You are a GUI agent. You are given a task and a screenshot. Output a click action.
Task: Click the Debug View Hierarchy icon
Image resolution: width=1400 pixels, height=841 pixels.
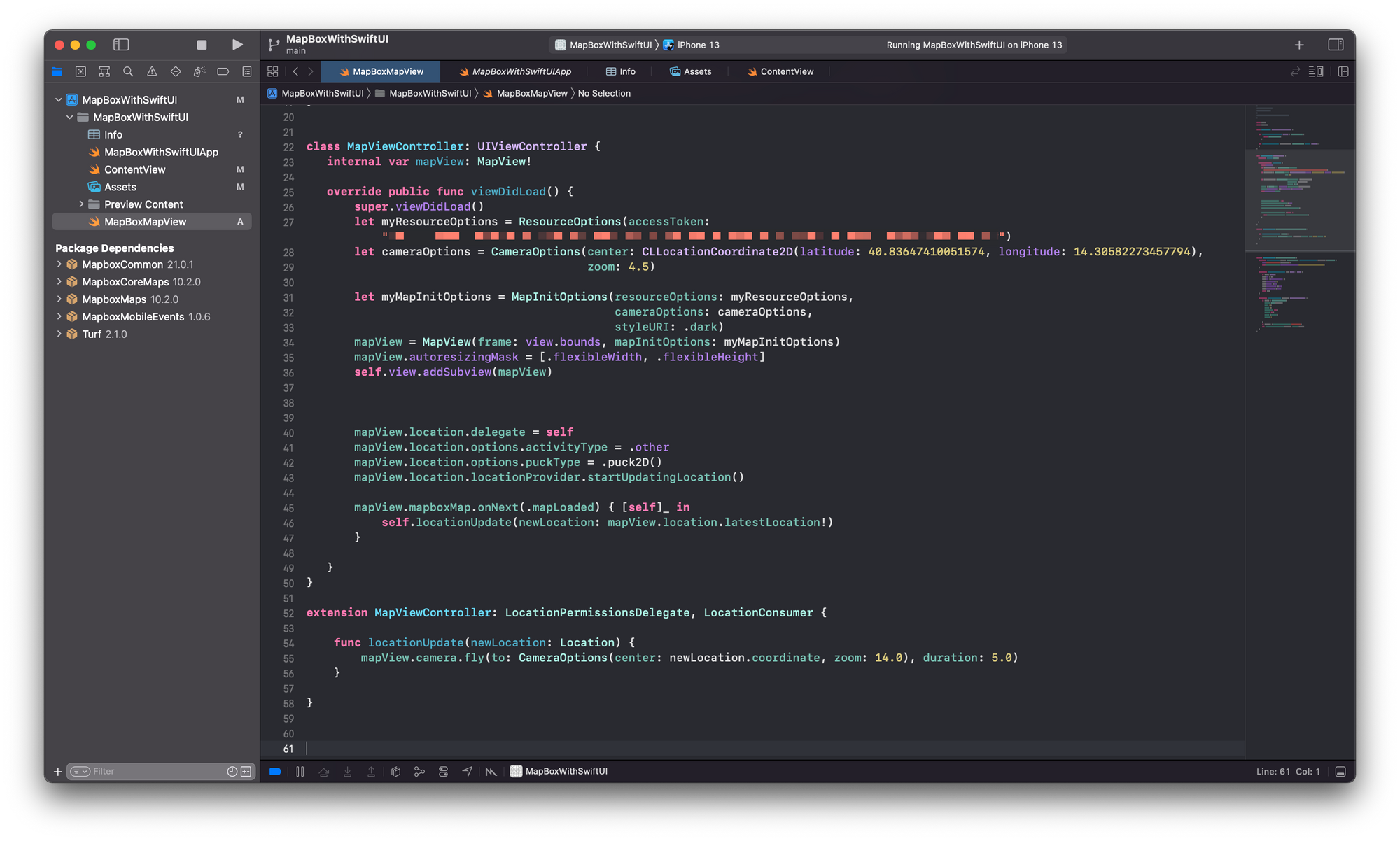pyautogui.click(x=395, y=771)
